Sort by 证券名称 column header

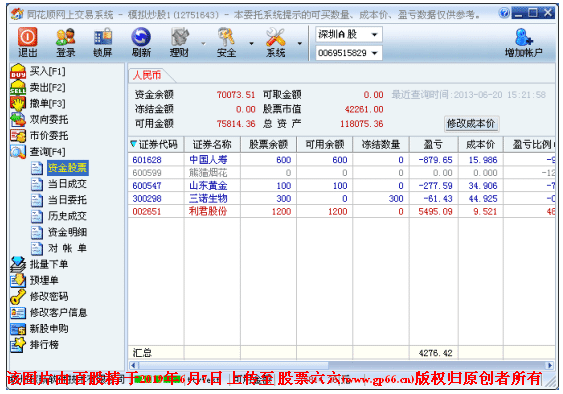(x=212, y=144)
